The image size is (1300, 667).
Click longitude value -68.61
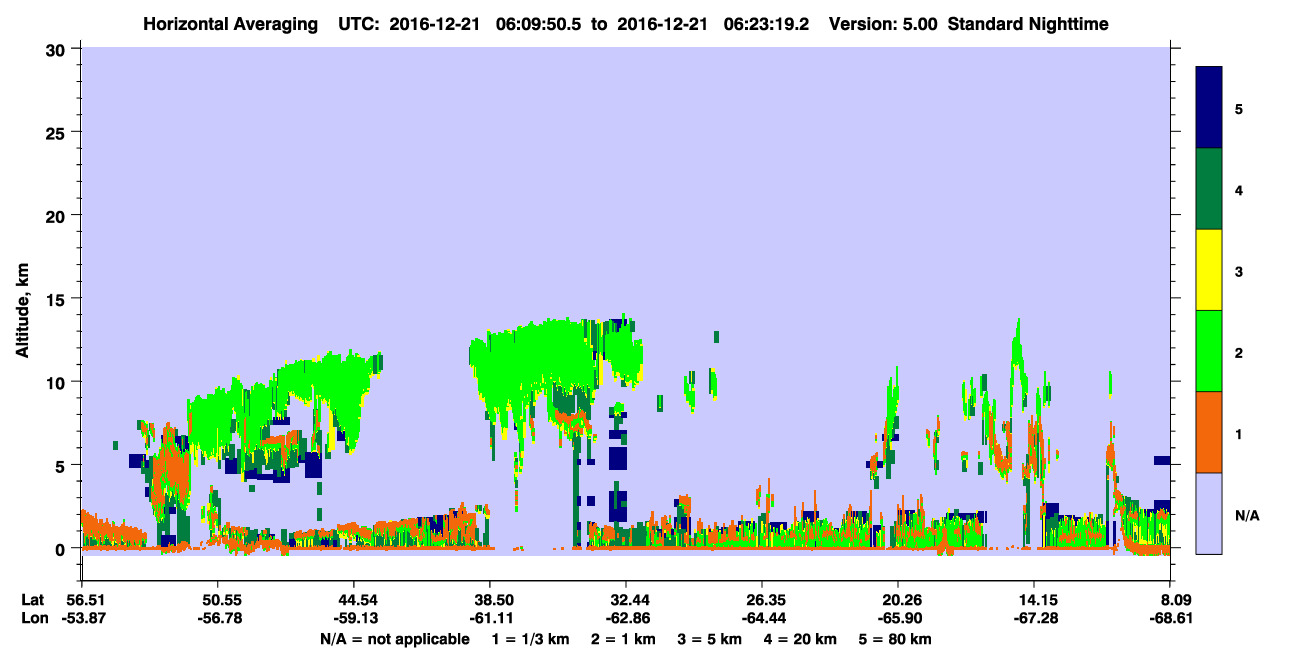click(x=1169, y=618)
